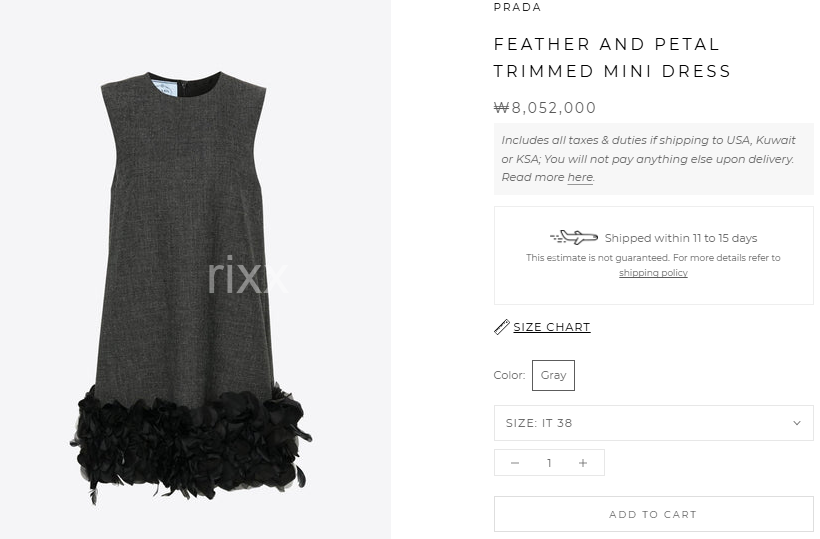Image resolution: width=820 pixels, height=539 pixels.
Task: Click the airplane shipping icon
Action: click(574, 237)
